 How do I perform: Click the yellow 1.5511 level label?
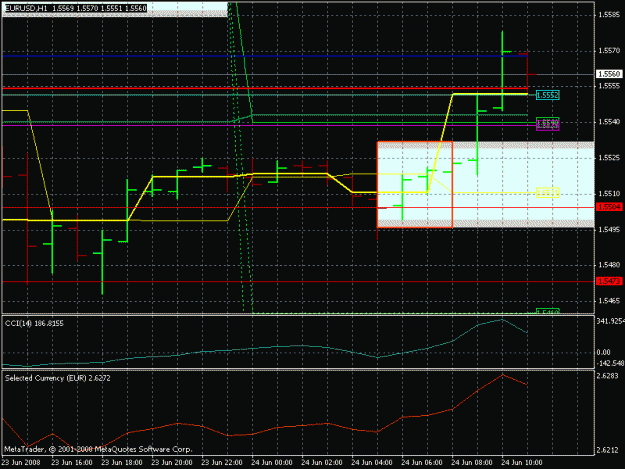click(x=548, y=193)
